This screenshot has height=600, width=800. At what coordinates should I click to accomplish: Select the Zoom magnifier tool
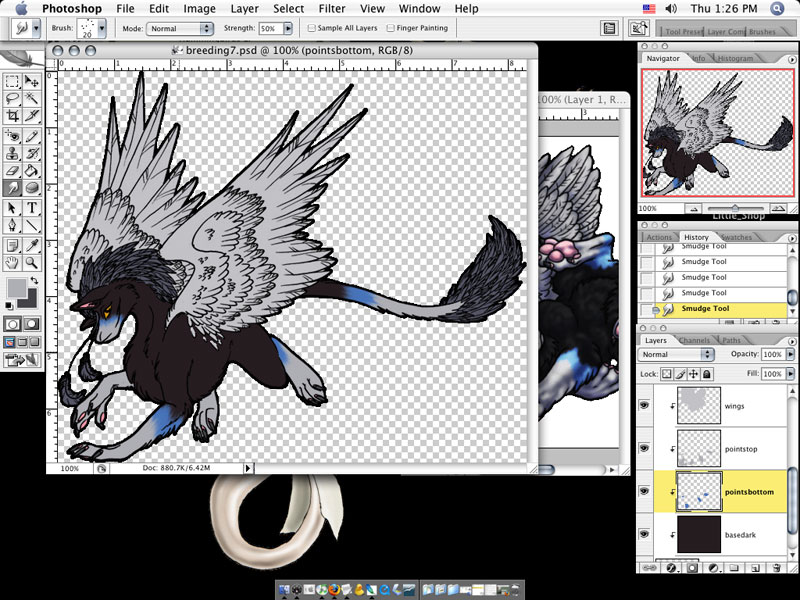tap(32, 263)
